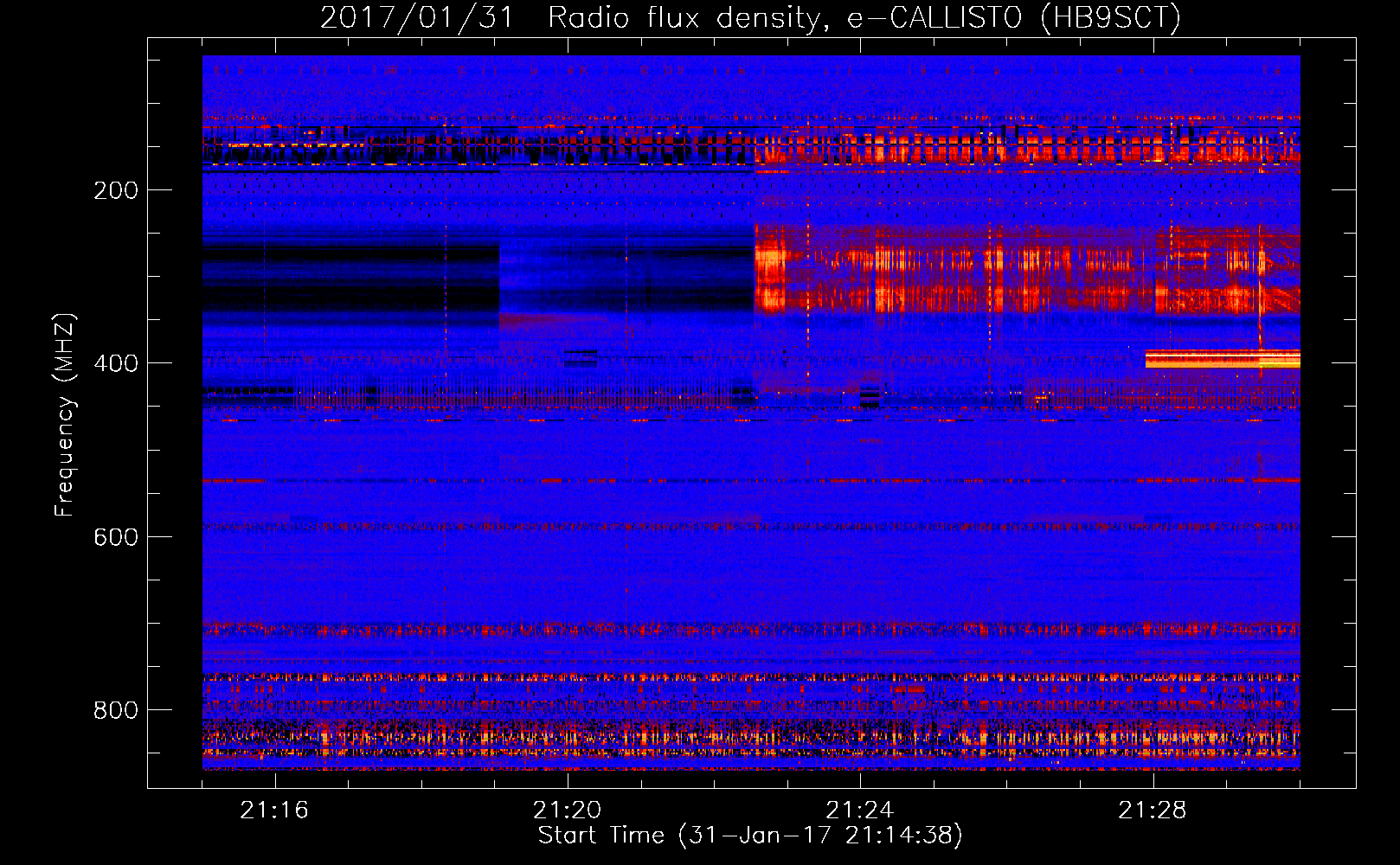Viewport: 1400px width, 865px height.
Task: Click the bright yellow band near 400 MHz
Action: (x=1223, y=359)
